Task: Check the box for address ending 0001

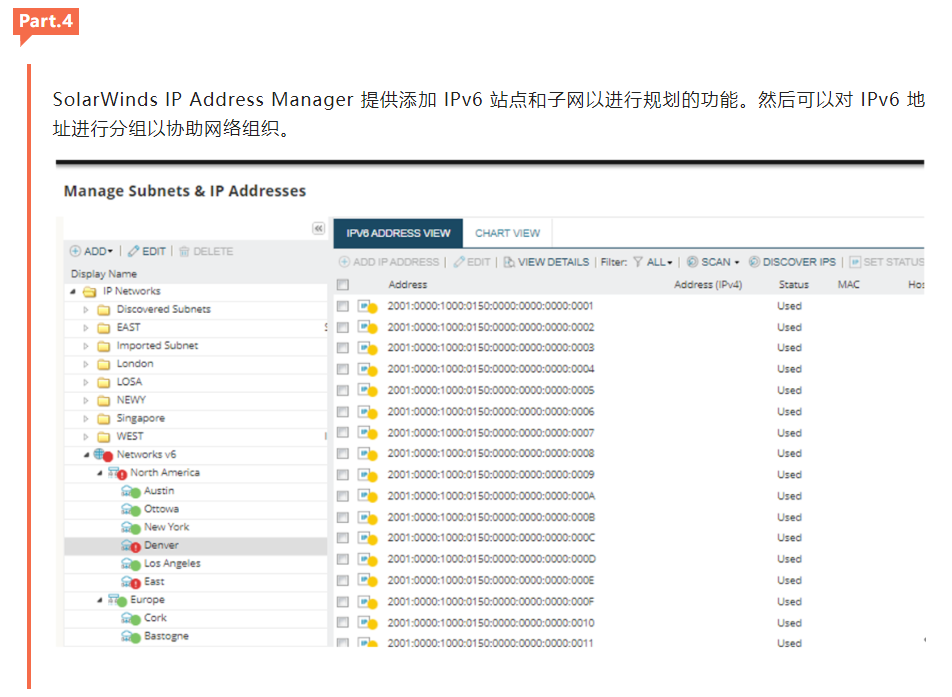Action: [x=343, y=306]
